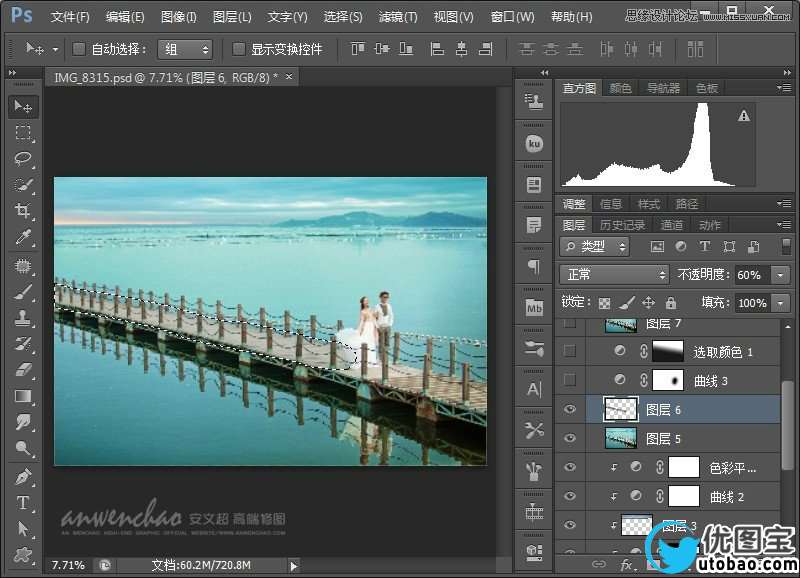The image size is (800, 578).
Task: Switch to the 历史记录 tab
Action: pos(622,225)
